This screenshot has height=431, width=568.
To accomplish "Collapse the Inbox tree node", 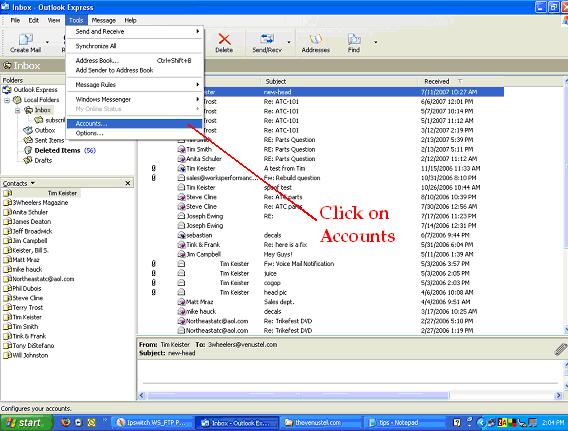I will 17,110.
